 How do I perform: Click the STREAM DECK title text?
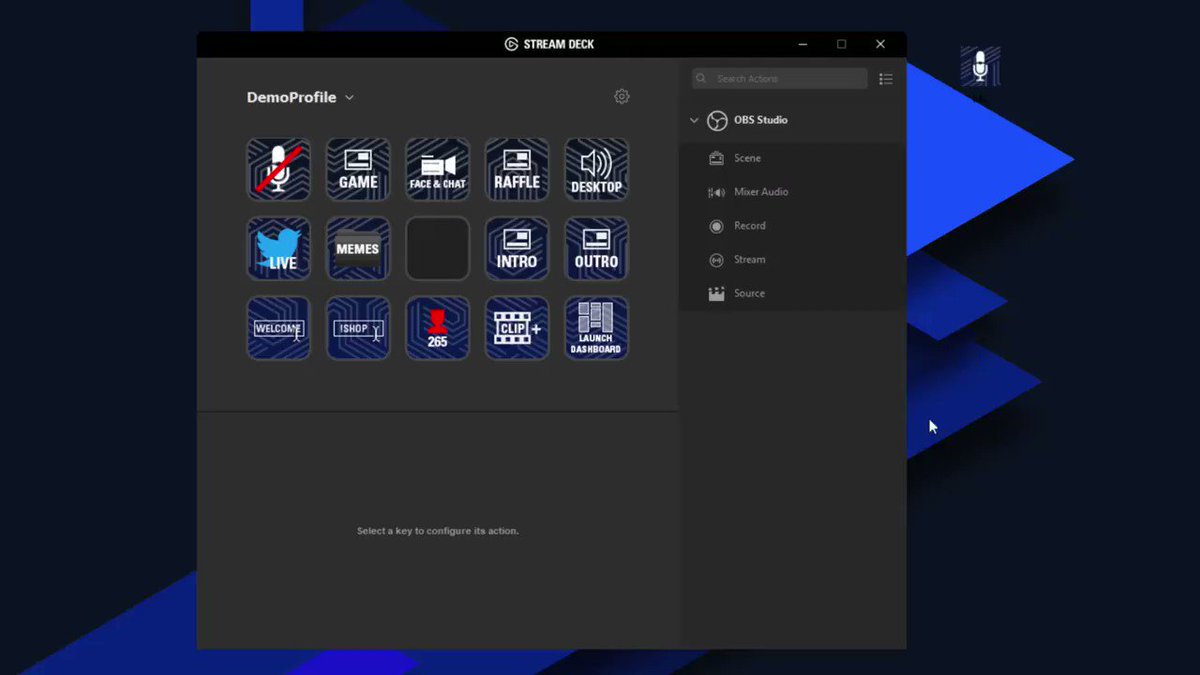[559, 44]
